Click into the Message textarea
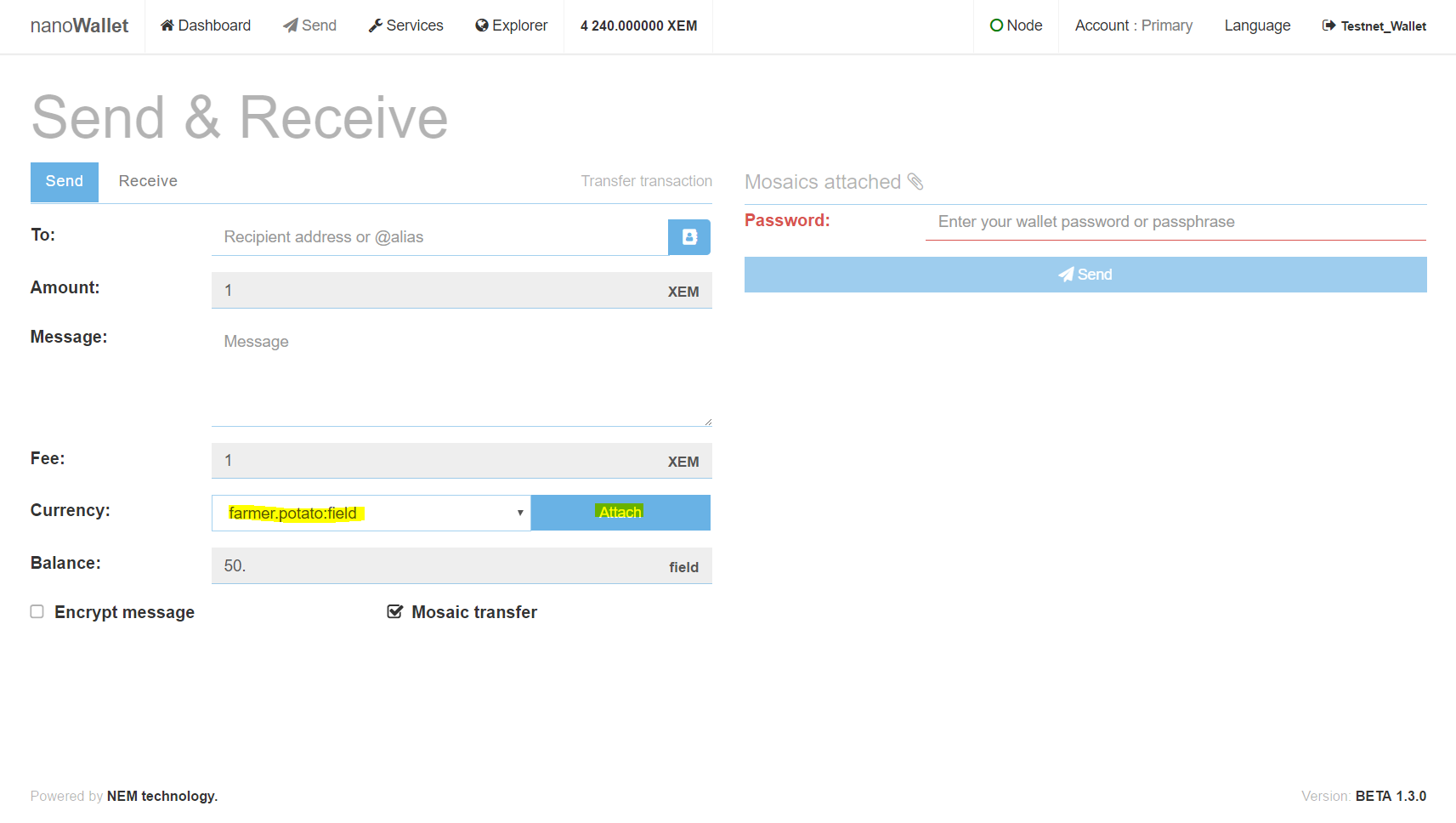The height and width of the screenshot is (823, 1456). 462,376
